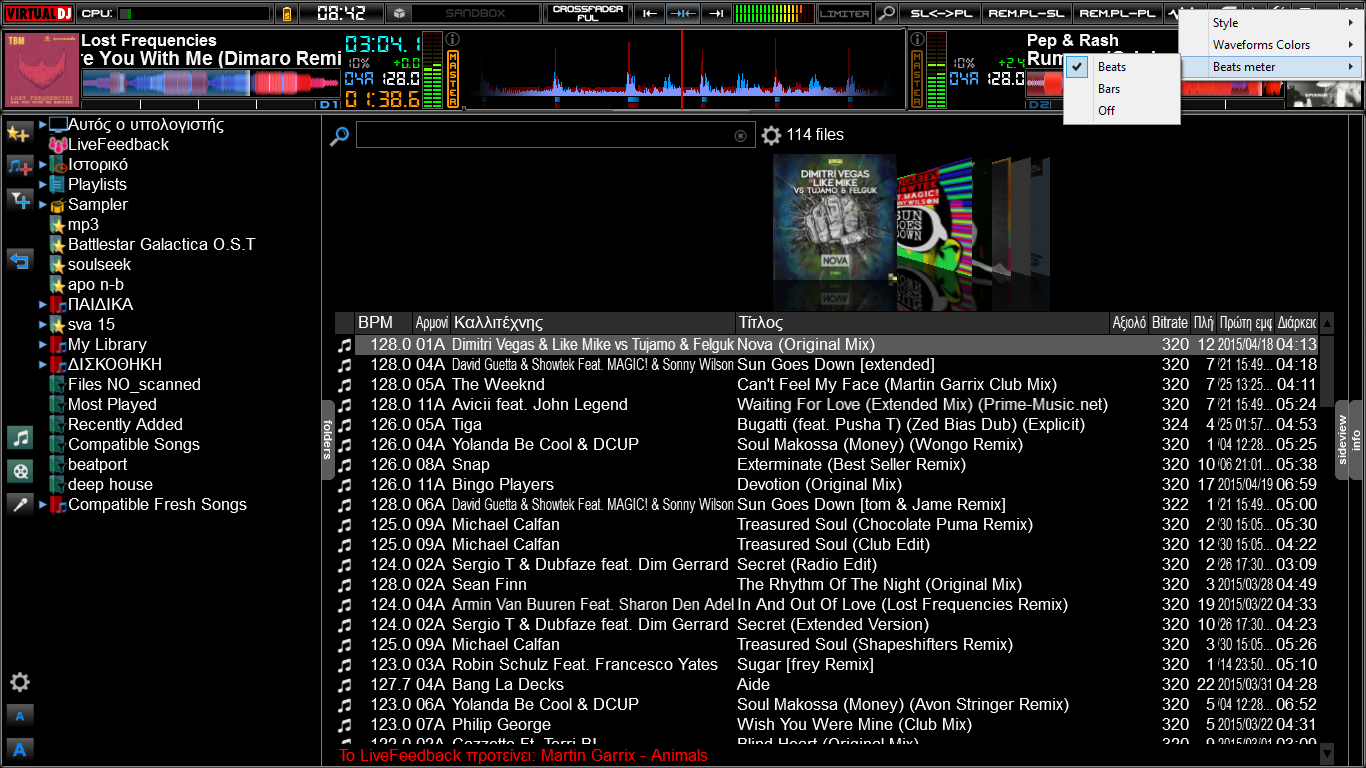This screenshot has width=1366, height=768.
Task: Sort the list by the BPM column header
Action: [x=384, y=323]
